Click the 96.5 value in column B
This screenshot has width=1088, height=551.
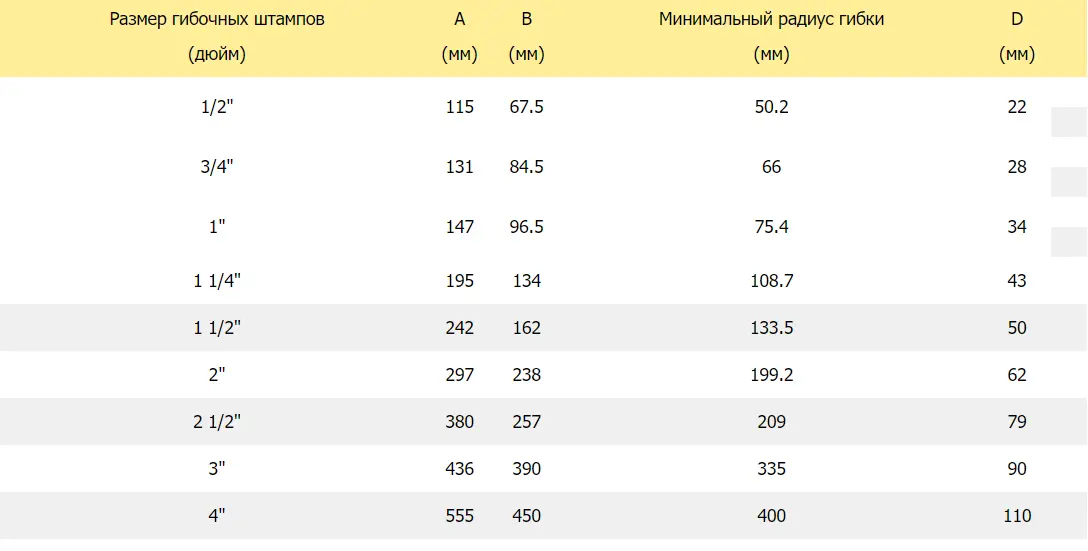[526, 227]
